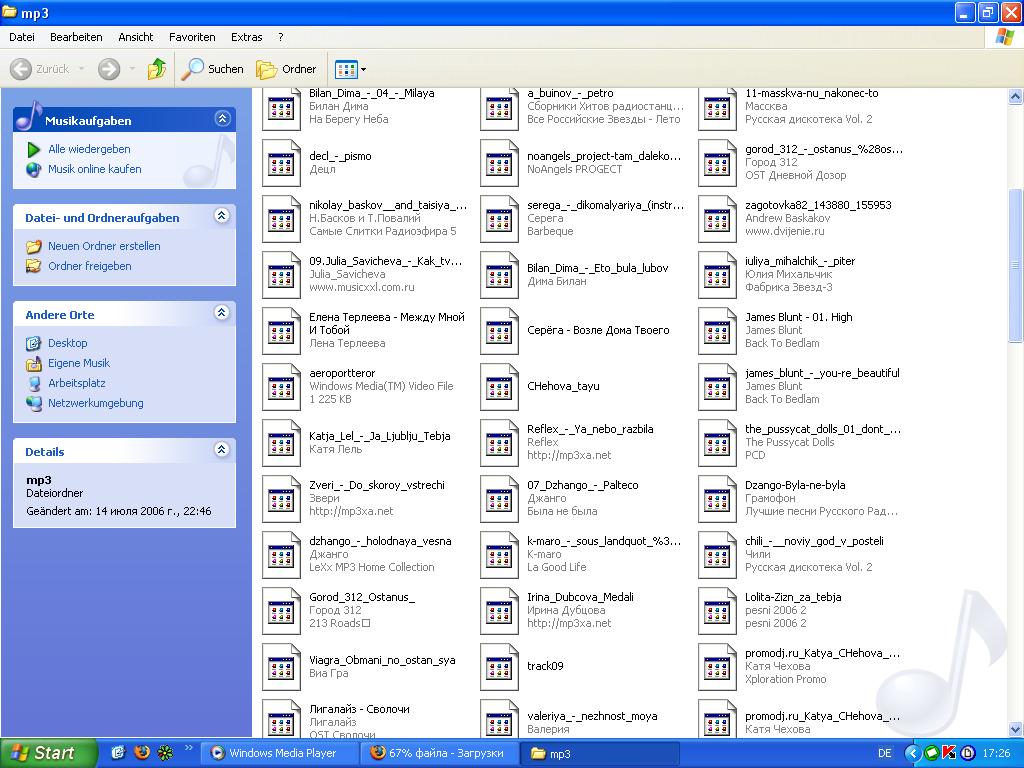1024x768 pixels.
Task: Go to Desktop in Andere Orte
Action: [67, 343]
